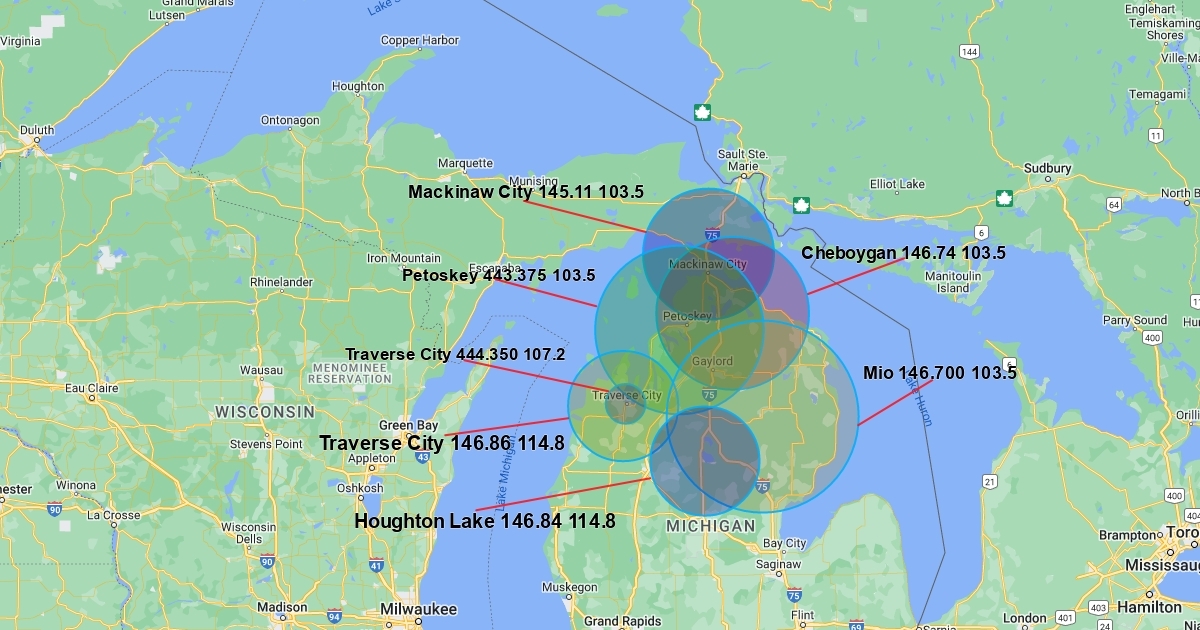Click the Wisconsin Dells label

249,532
